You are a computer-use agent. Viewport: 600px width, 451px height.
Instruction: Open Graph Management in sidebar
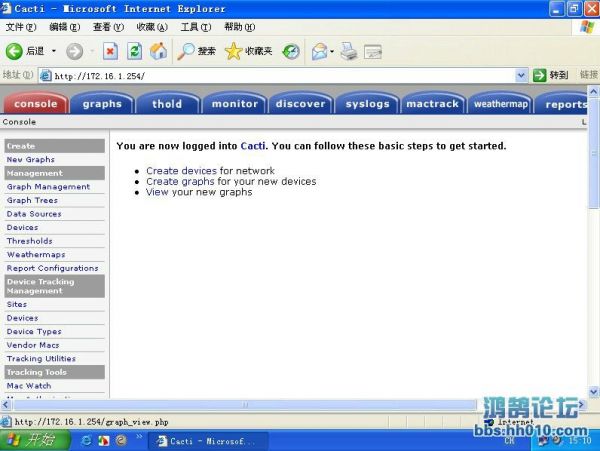click(48, 187)
